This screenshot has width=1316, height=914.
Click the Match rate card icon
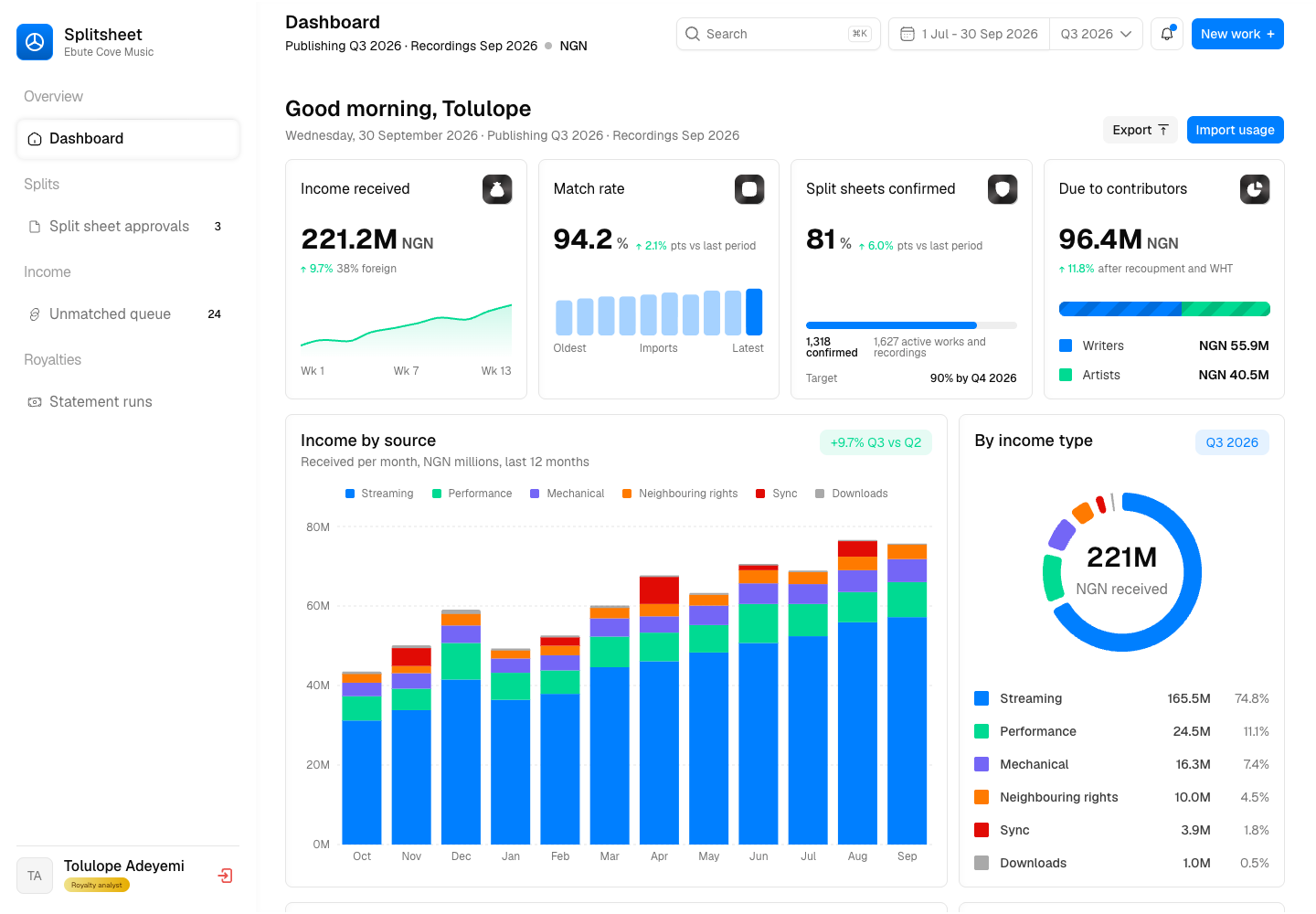749,189
